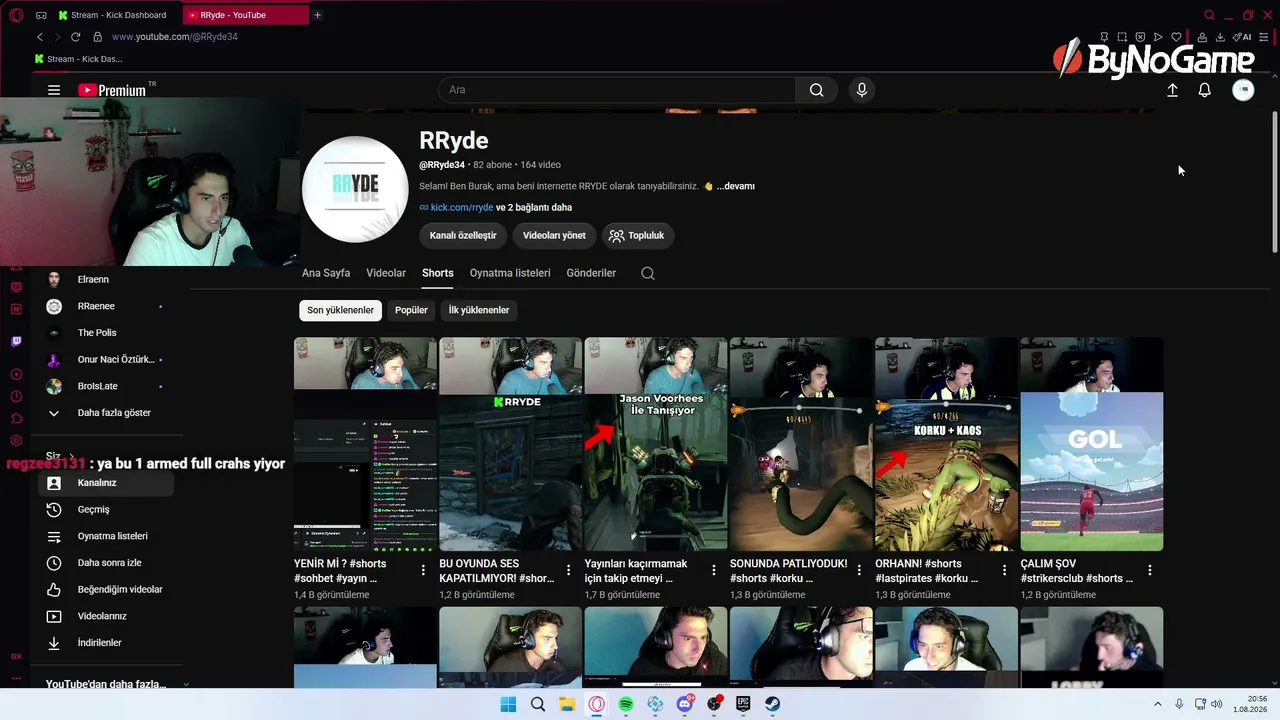Open the YouTube upload/create icon
The height and width of the screenshot is (720, 1280).
click(1173, 90)
